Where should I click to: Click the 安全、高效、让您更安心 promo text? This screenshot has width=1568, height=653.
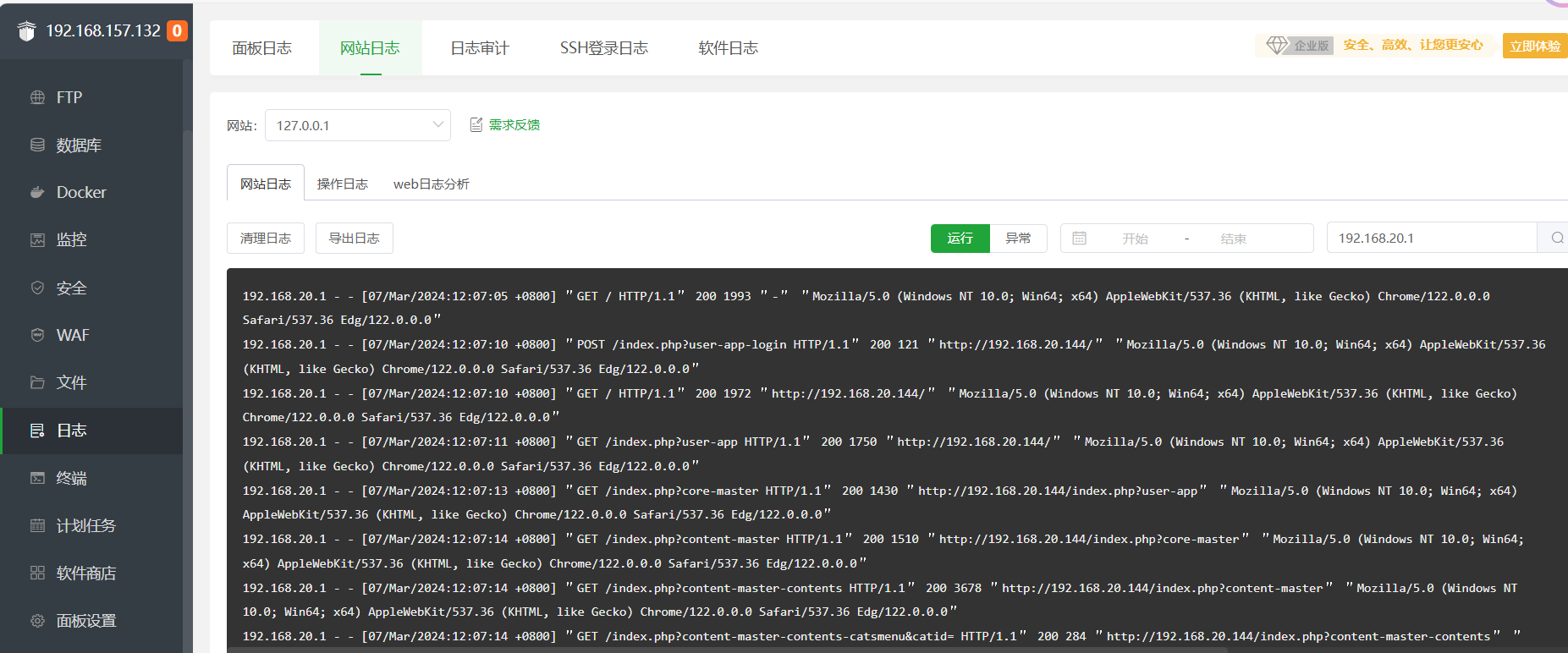pos(1413,45)
